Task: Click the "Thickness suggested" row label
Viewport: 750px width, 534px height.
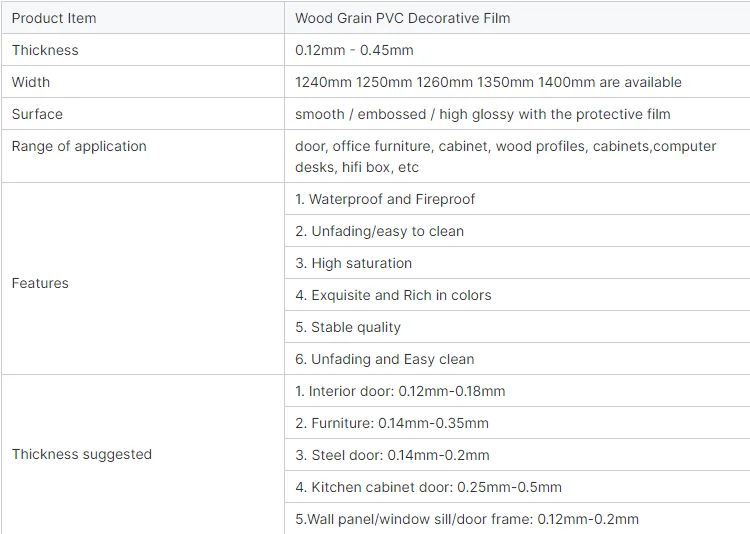Action: [x=82, y=454]
